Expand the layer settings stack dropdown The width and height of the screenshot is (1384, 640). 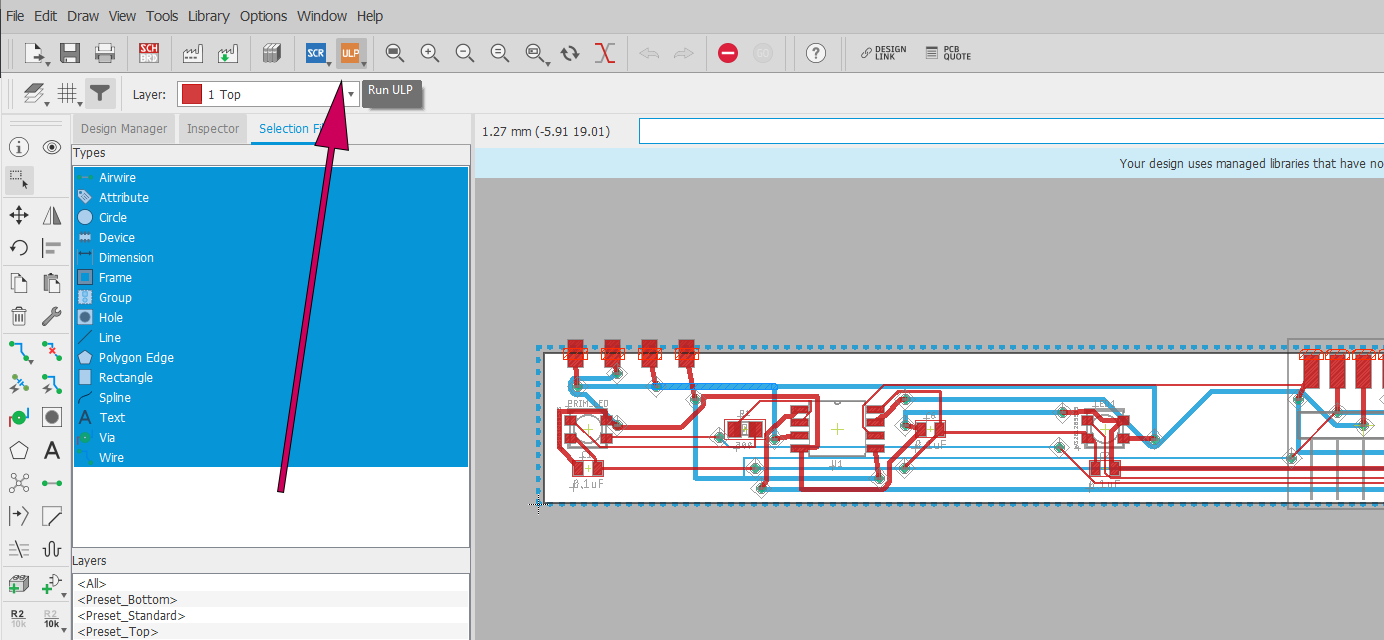pyautogui.click(x=36, y=94)
